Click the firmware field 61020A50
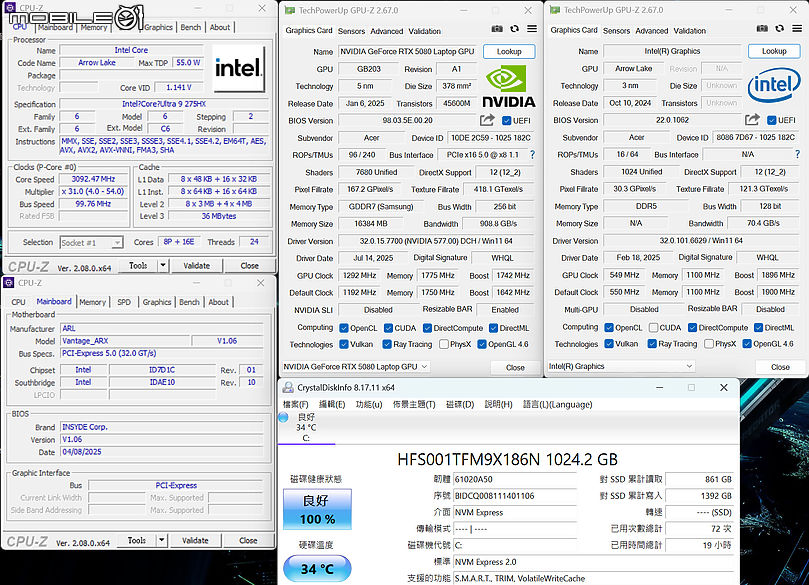The image size is (809, 585). 514,479
